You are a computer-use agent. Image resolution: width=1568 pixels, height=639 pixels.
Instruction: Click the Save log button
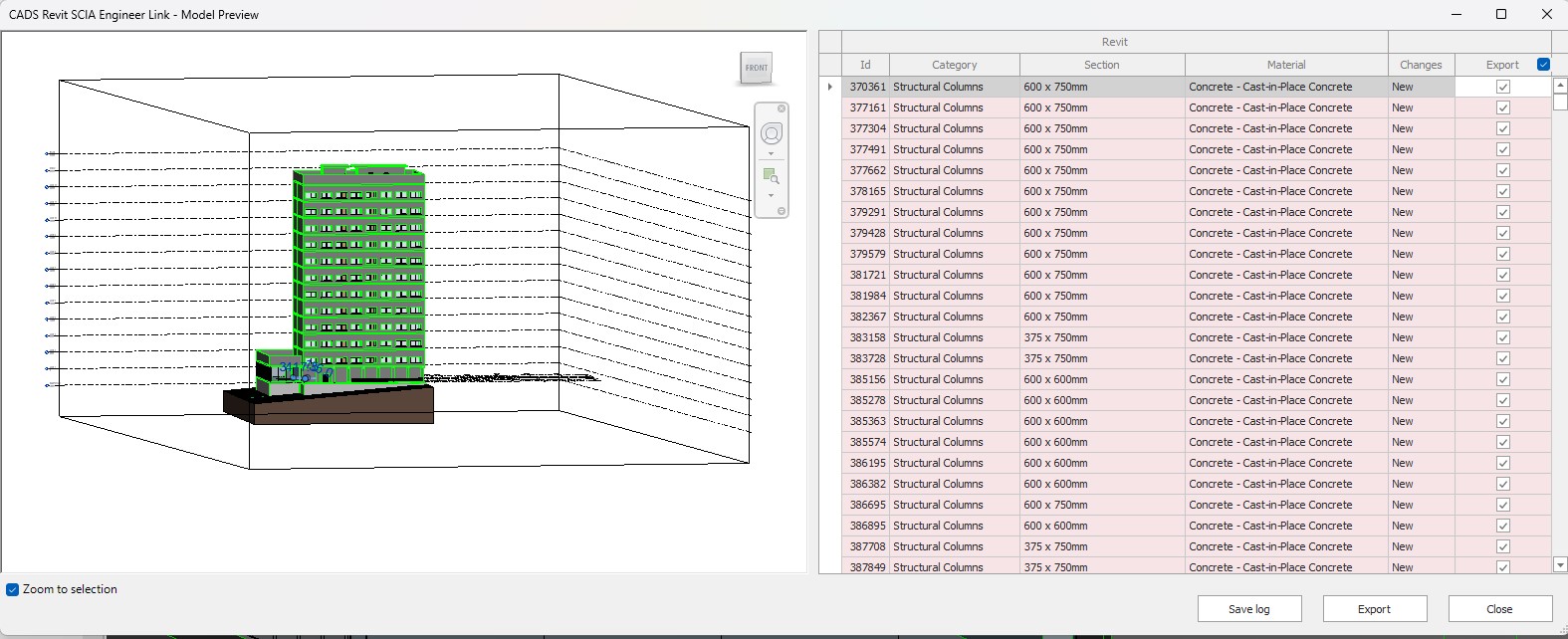coord(1248,609)
